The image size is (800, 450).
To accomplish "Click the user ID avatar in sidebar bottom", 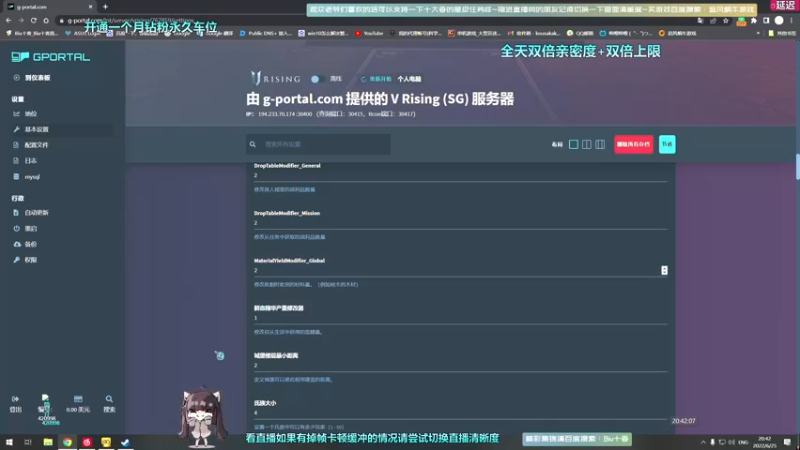I will pos(45,399).
